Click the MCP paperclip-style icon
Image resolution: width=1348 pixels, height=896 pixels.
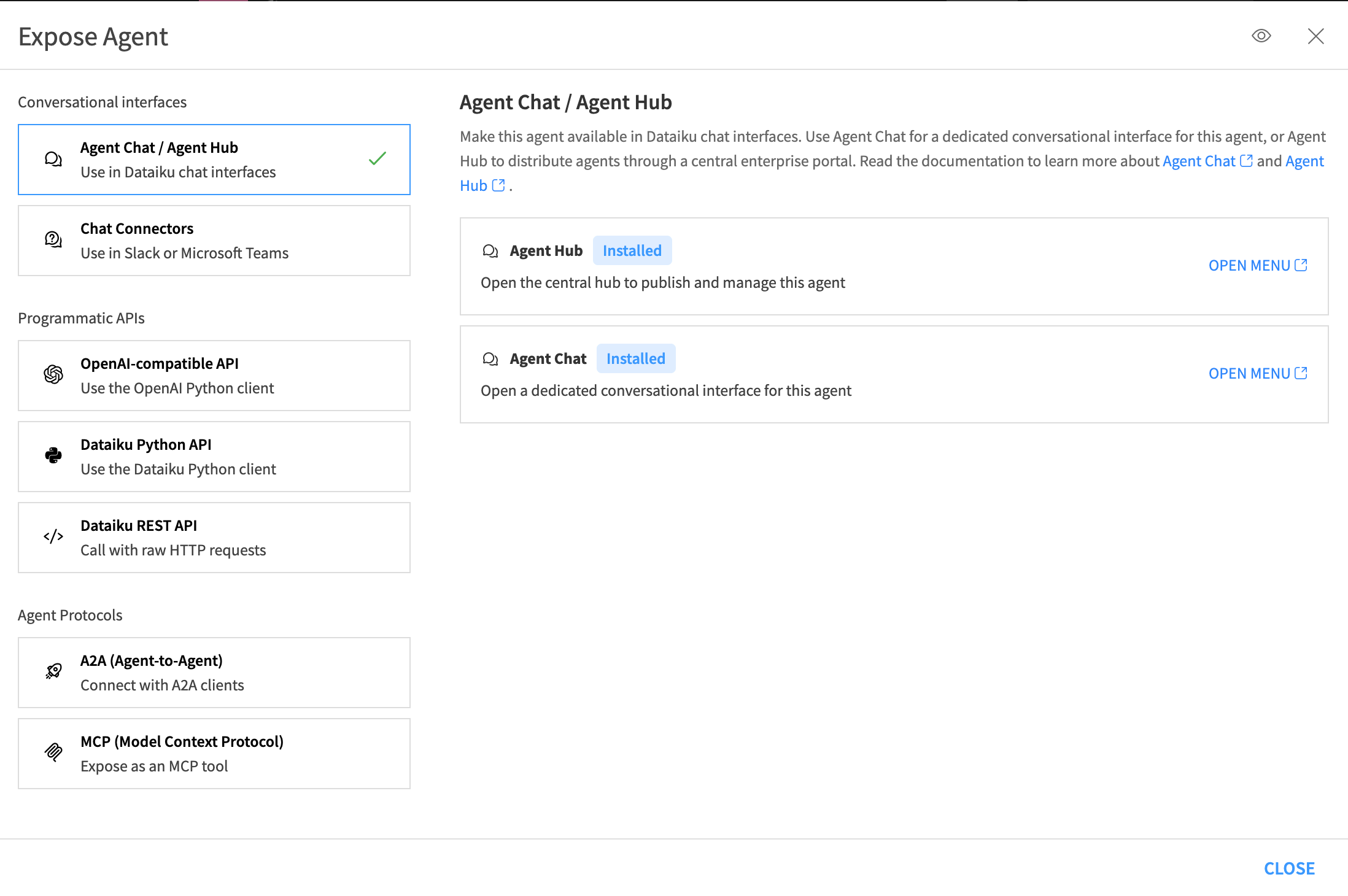(53, 752)
